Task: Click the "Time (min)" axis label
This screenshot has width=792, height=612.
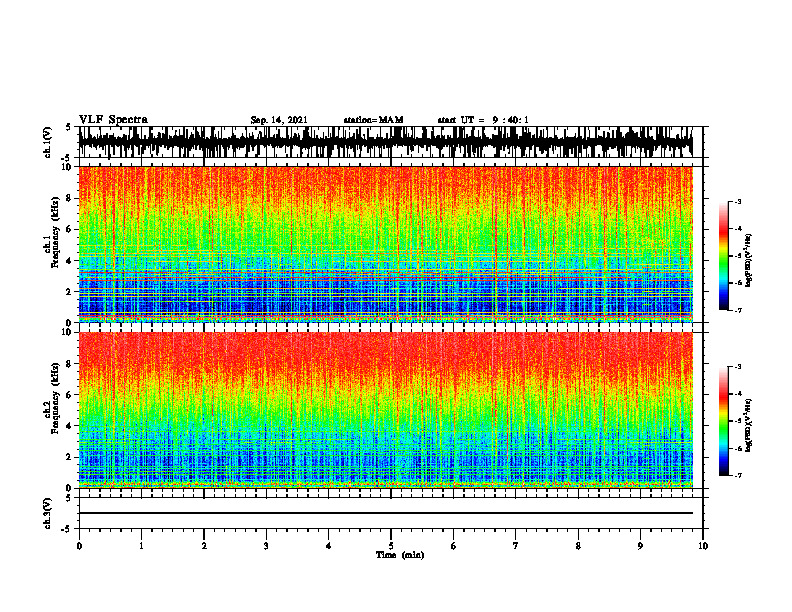Action: pyautogui.click(x=400, y=555)
